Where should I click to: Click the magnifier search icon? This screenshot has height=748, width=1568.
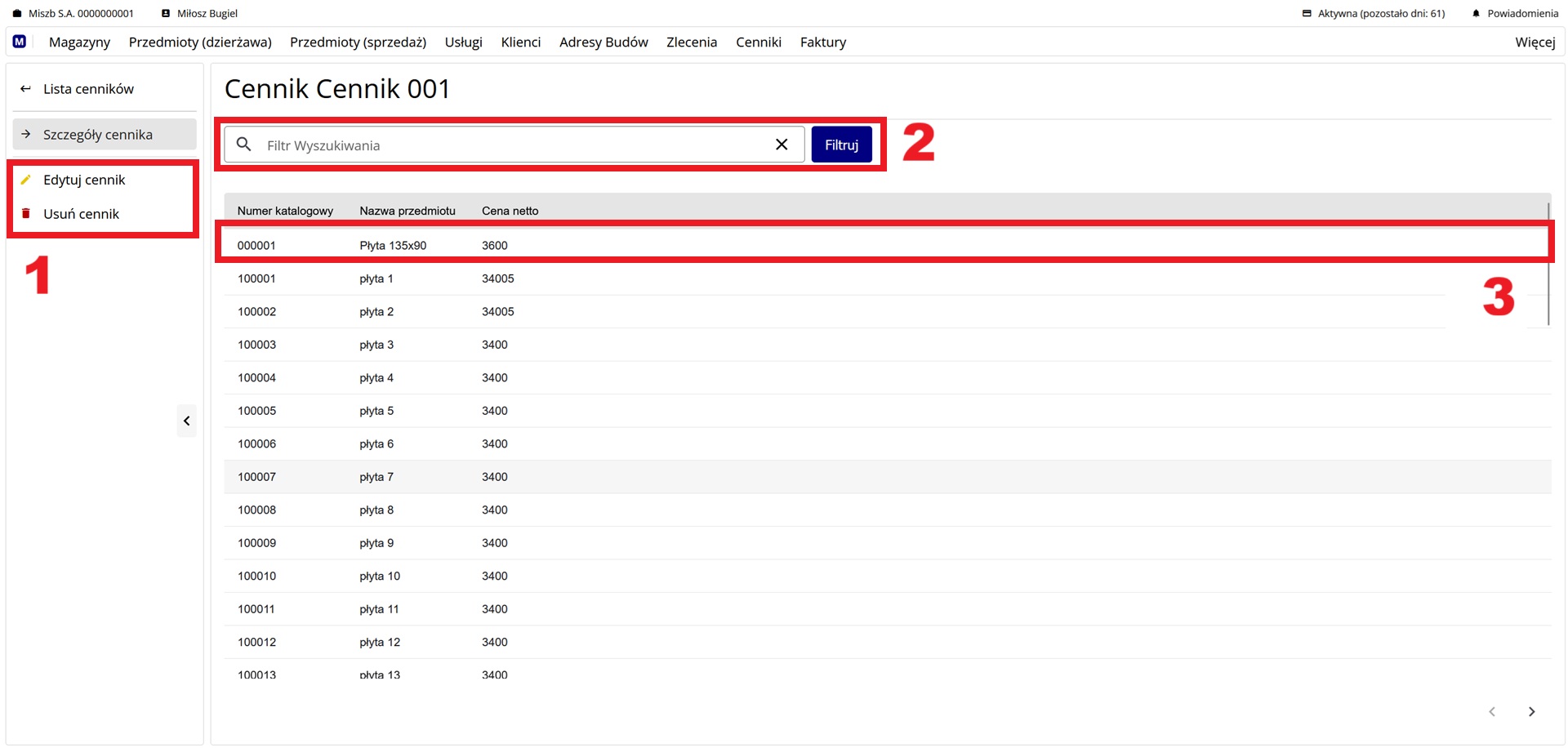(243, 145)
